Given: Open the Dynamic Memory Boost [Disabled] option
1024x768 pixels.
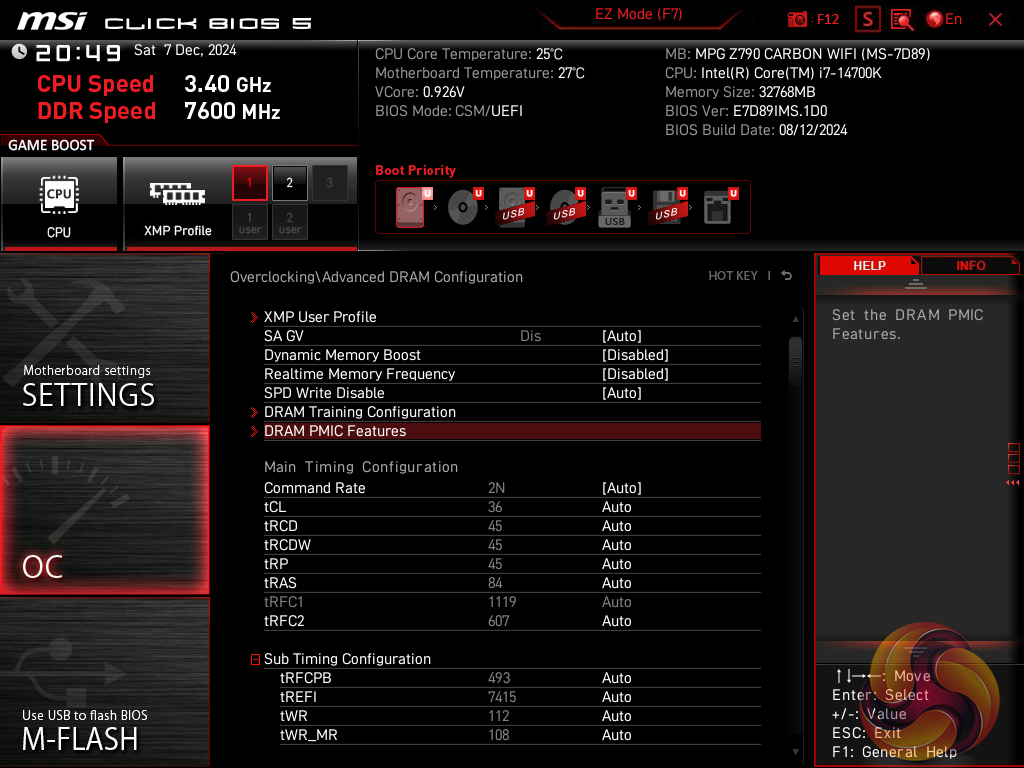Looking at the screenshot, I should coord(635,355).
